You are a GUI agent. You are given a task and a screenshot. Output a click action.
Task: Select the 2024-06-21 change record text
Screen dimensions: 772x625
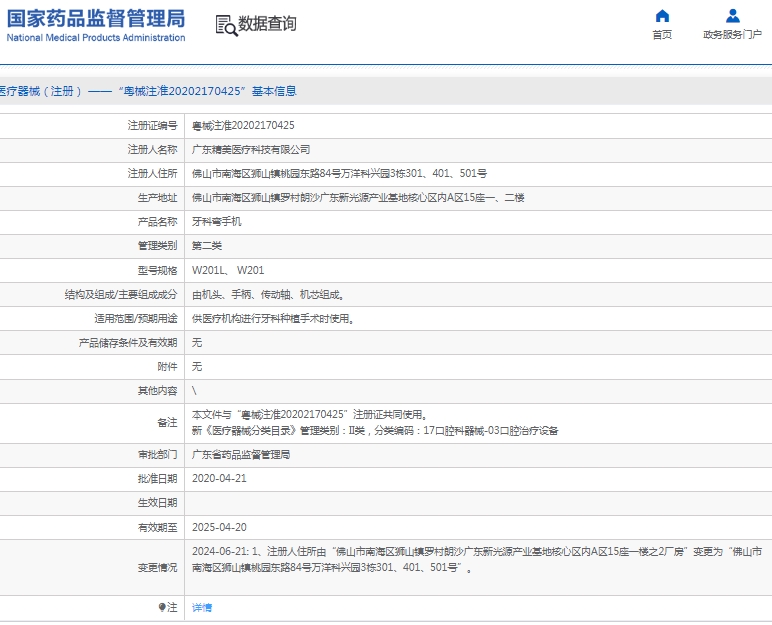point(477,559)
